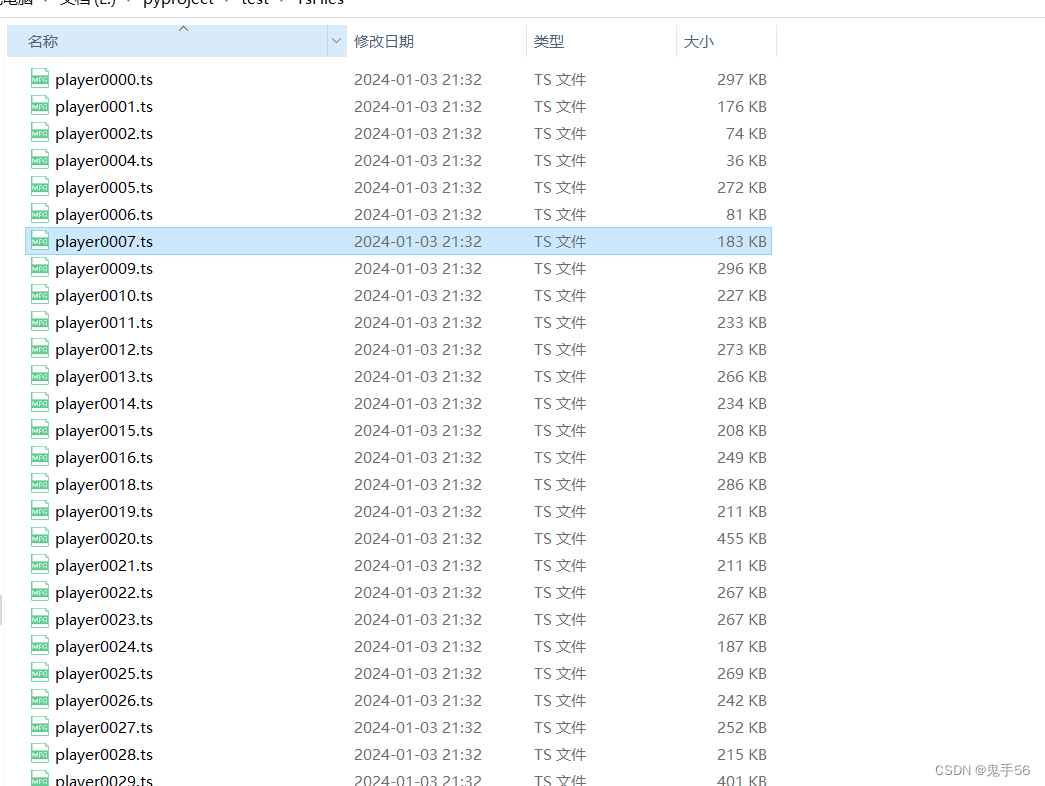Click the file icon for player0011.ts

tap(40, 322)
